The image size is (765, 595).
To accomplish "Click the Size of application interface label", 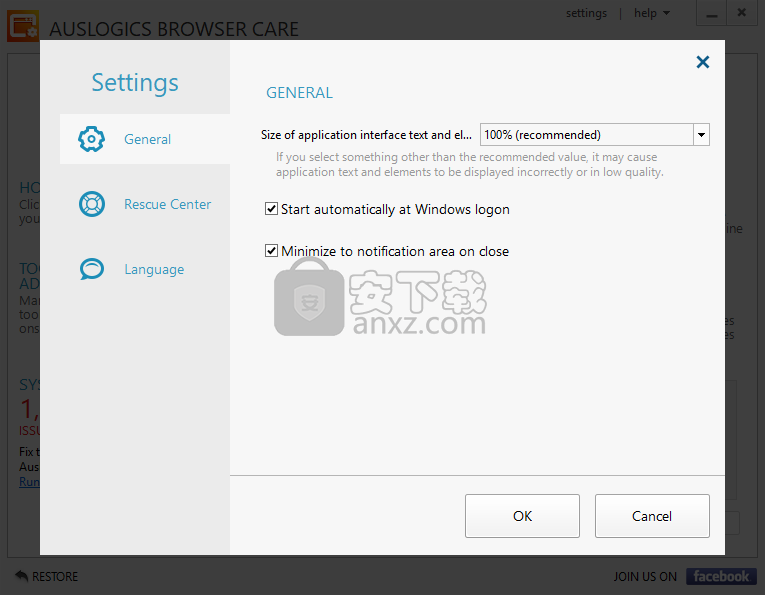I will point(366,135).
